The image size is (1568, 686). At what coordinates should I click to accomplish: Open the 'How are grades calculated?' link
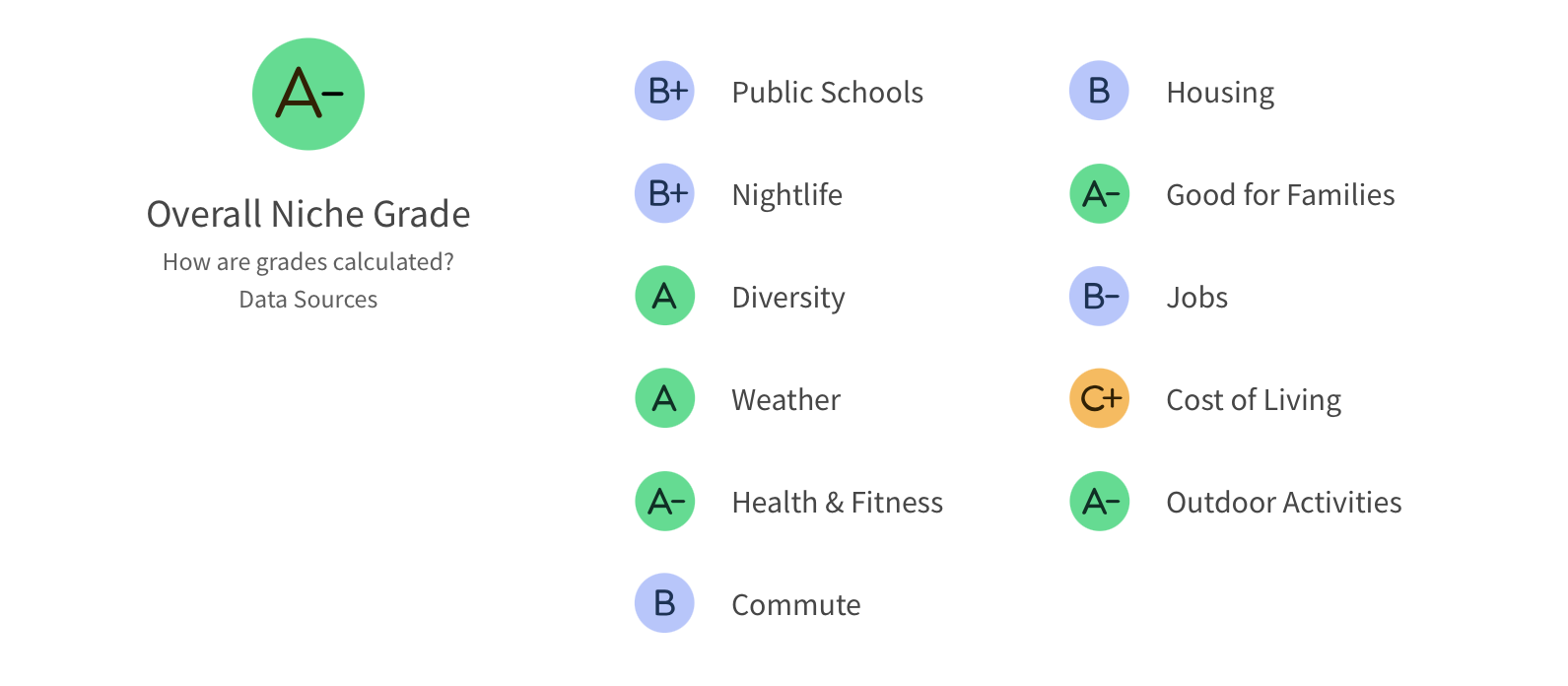point(308,262)
